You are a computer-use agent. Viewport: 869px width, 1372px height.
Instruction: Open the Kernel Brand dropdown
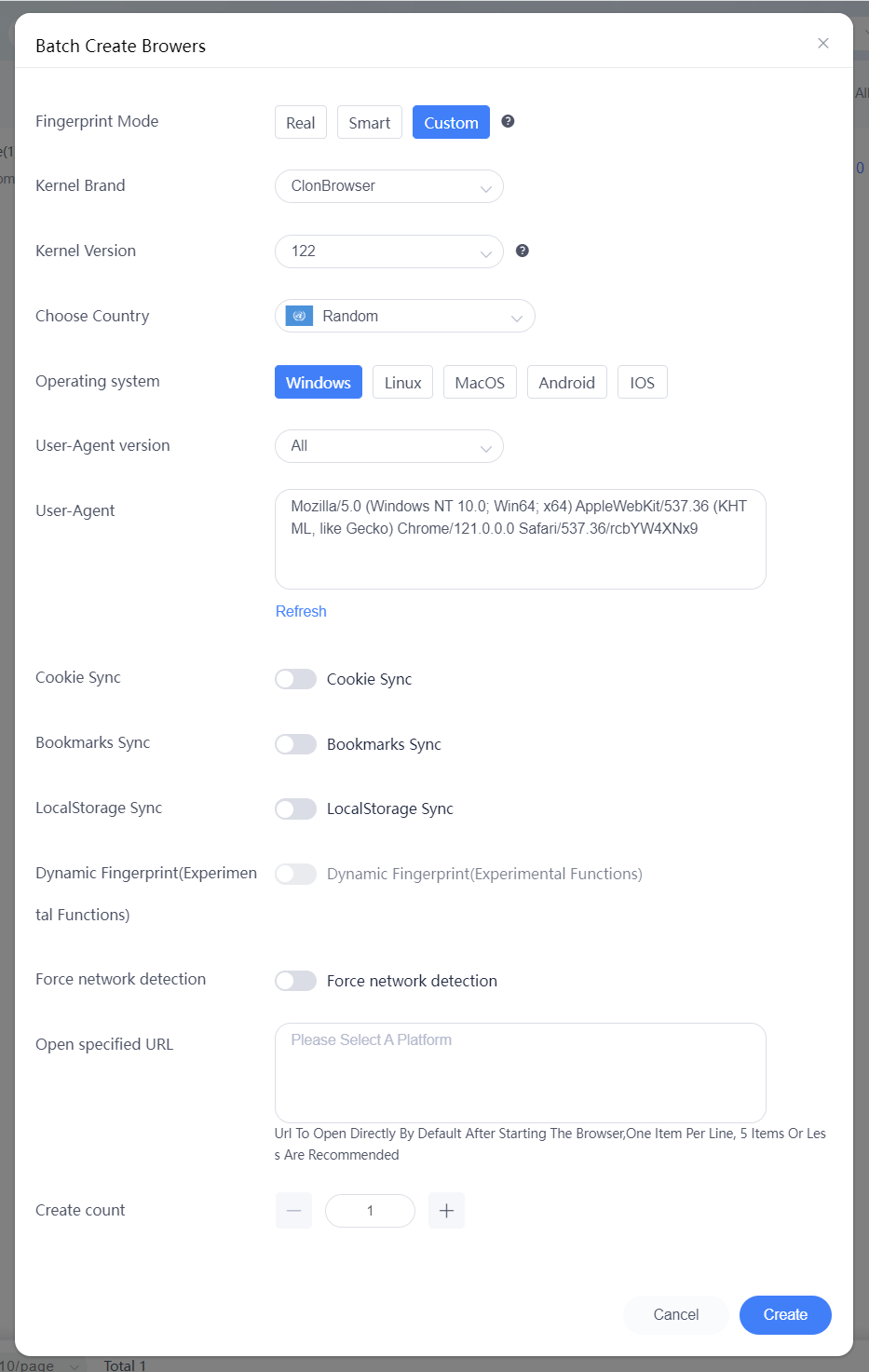click(x=389, y=186)
